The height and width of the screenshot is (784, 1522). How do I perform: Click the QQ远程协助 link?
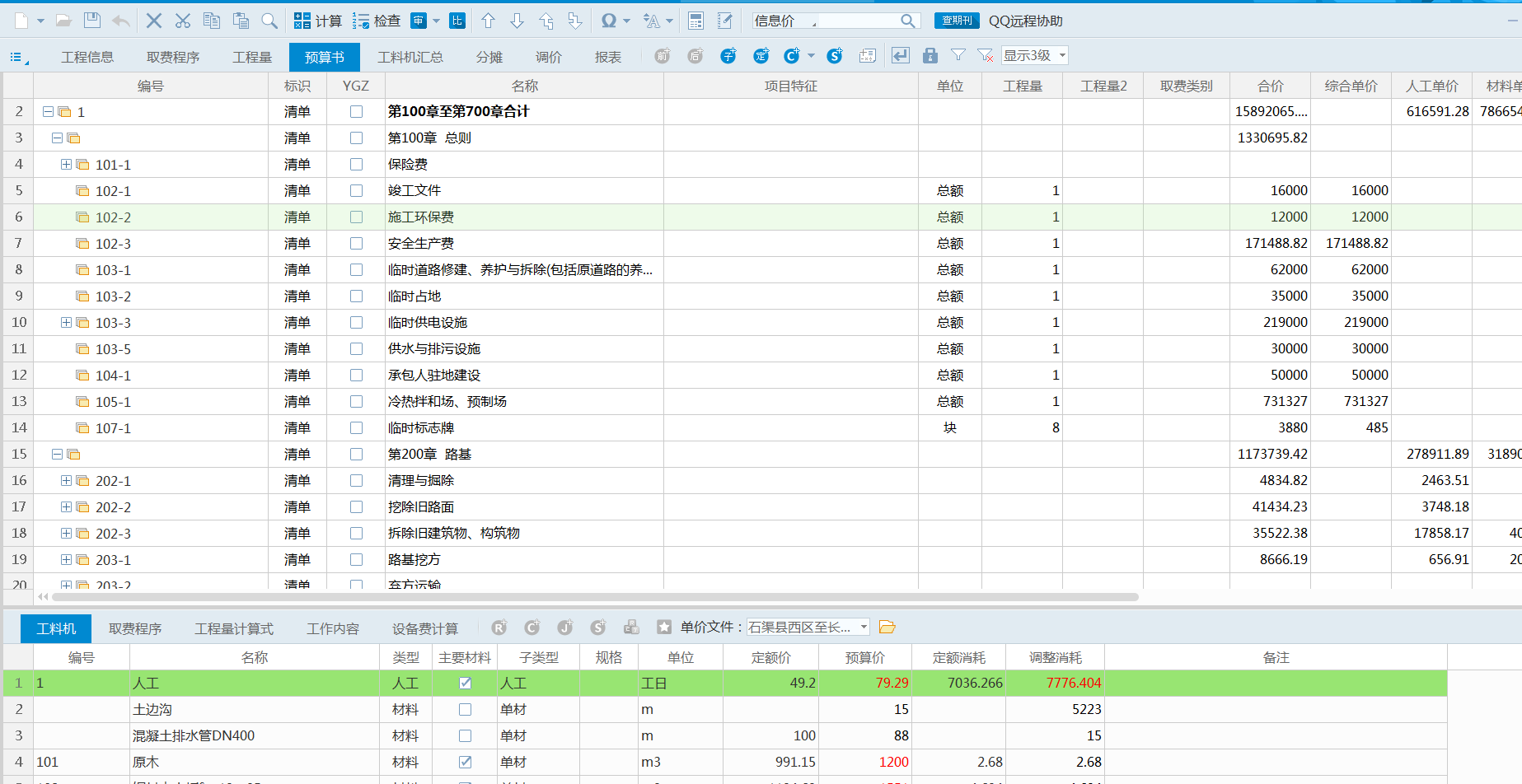click(x=1026, y=21)
